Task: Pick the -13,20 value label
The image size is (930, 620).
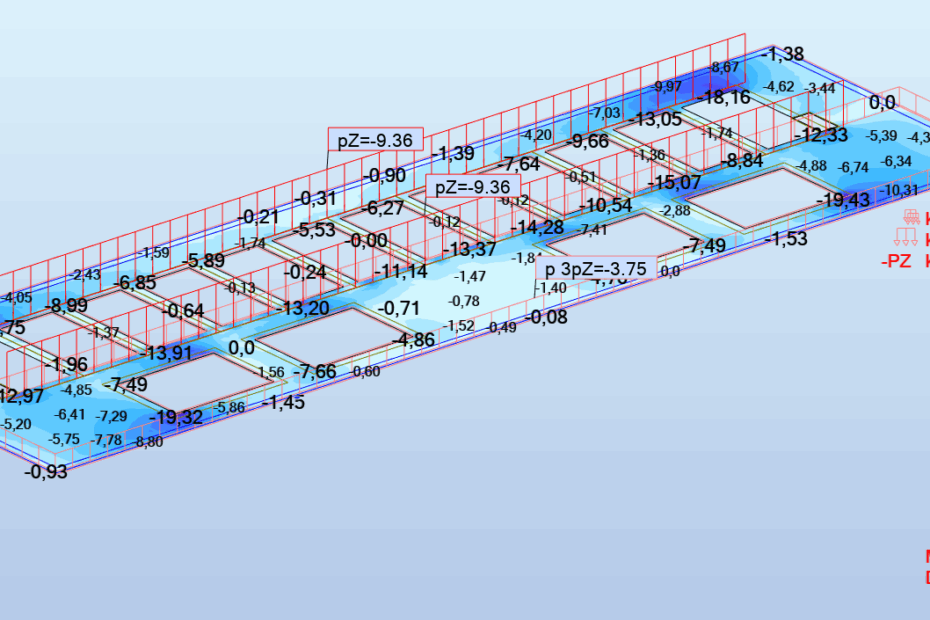Action: (x=302, y=307)
